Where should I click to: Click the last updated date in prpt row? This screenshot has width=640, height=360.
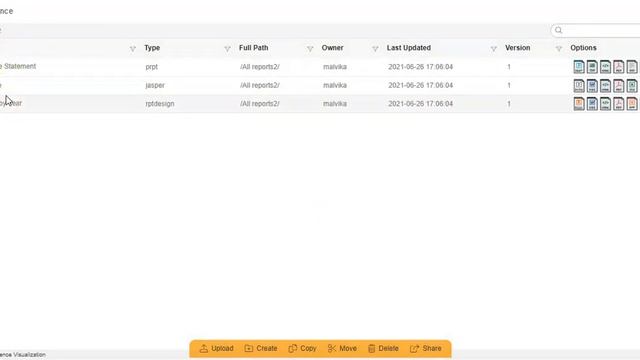(420, 67)
